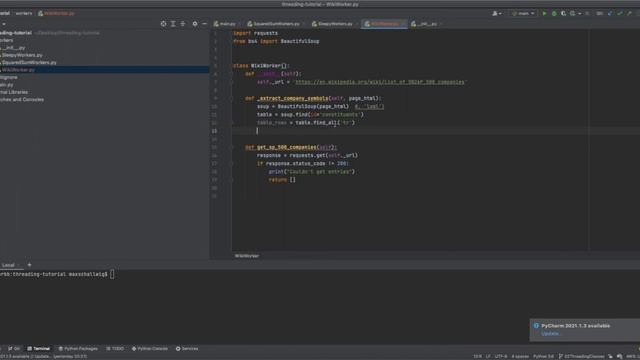The width and height of the screenshot is (640, 360).
Task: Click the stop button in toolbar
Action: click(587, 13)
